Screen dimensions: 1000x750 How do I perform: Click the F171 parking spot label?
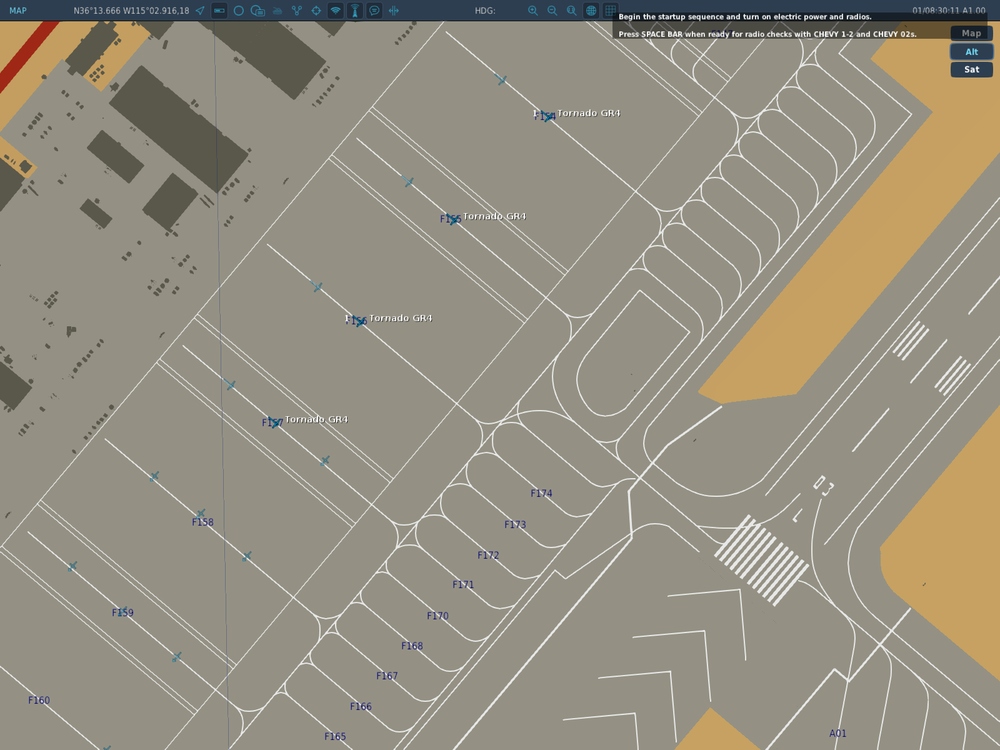tap(463, 585)
